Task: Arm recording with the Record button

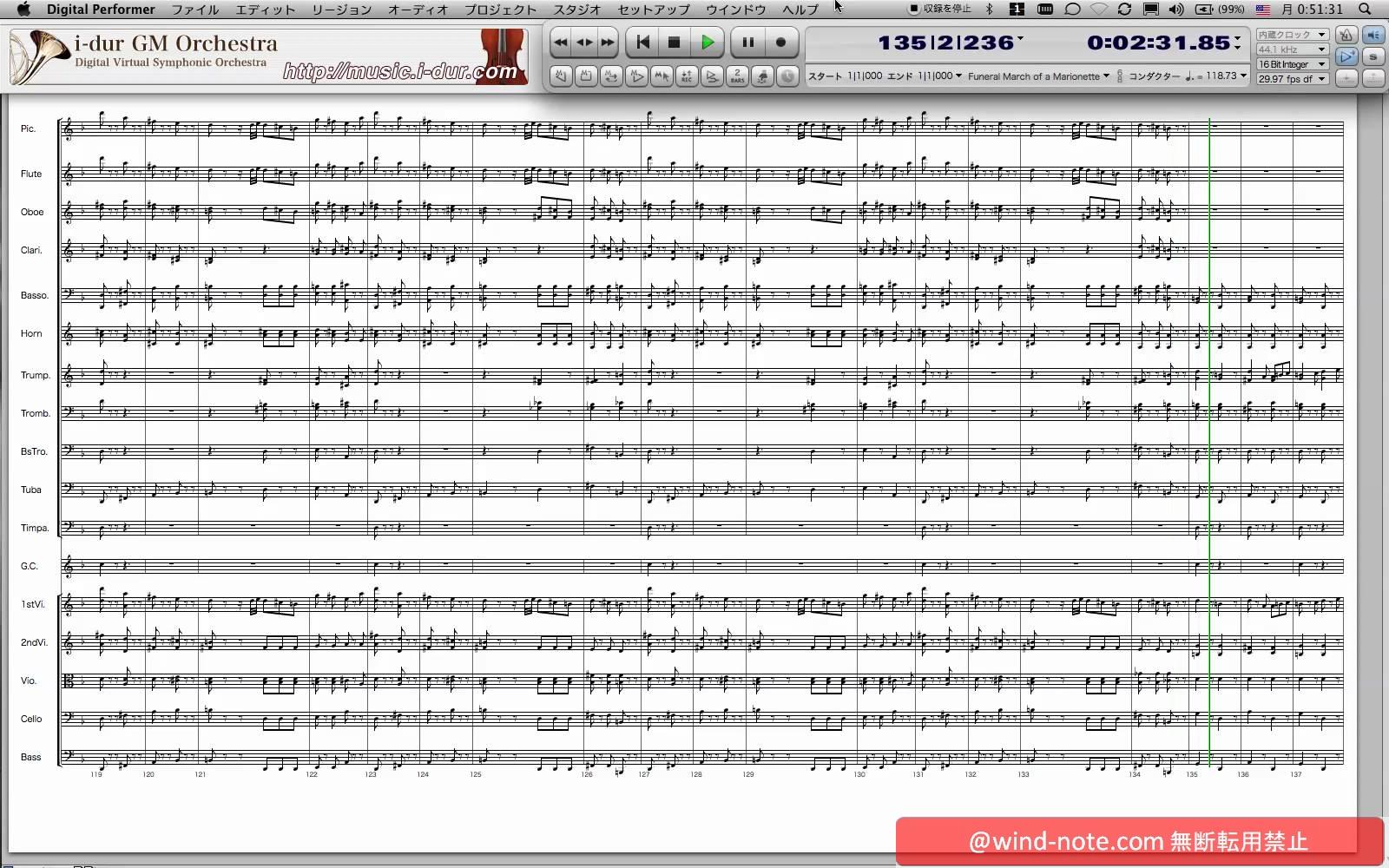Action: pos(780,42)
